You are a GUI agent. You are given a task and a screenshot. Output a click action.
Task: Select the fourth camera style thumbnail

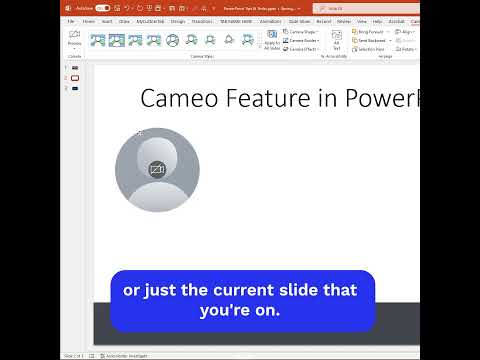pyautogui.click(x=154, y=40)
